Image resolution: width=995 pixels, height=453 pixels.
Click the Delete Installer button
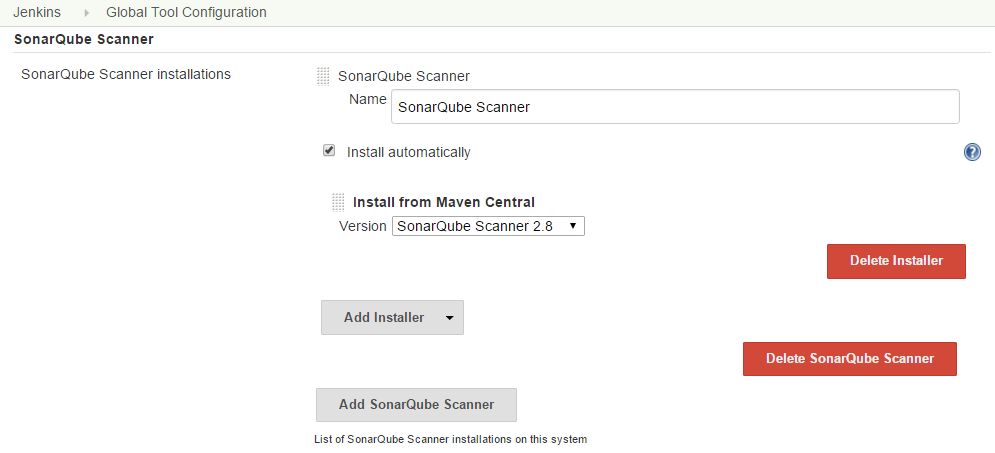point(896,261)
